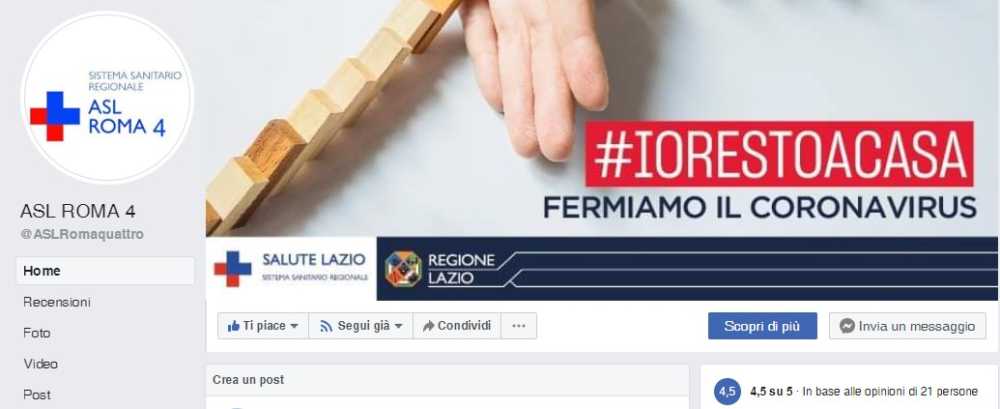The image size is (1000, 409).
Task: Click the share arrow icon on Condividi
Action: point(429,326)
